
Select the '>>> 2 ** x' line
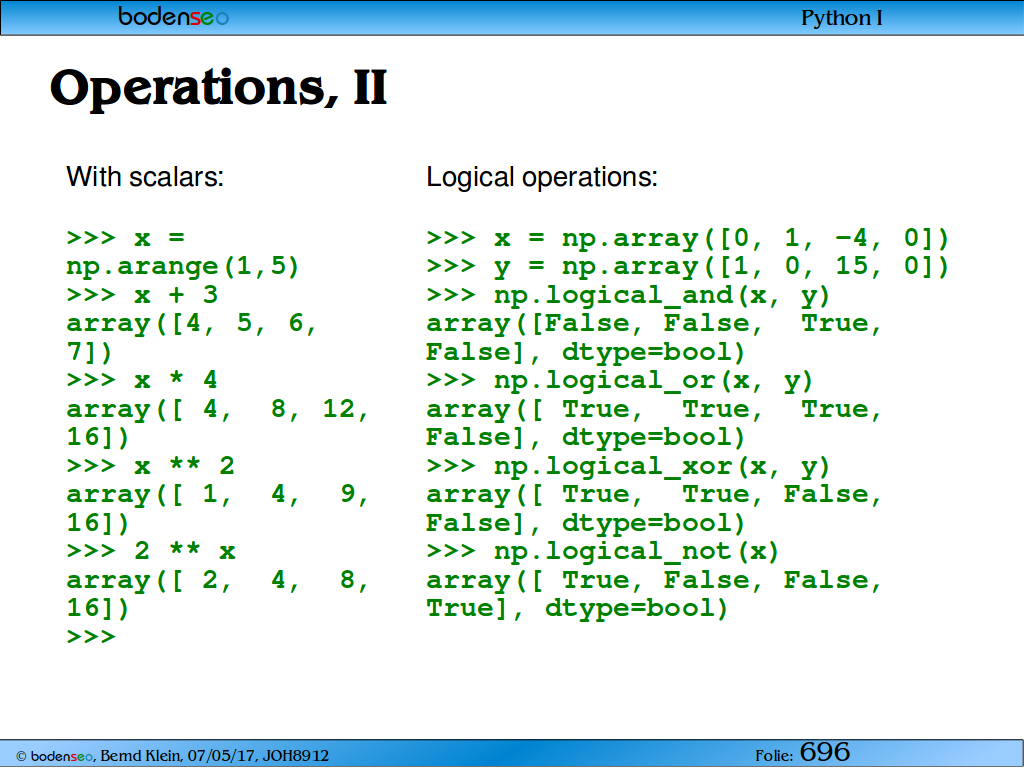click(151, 551)
